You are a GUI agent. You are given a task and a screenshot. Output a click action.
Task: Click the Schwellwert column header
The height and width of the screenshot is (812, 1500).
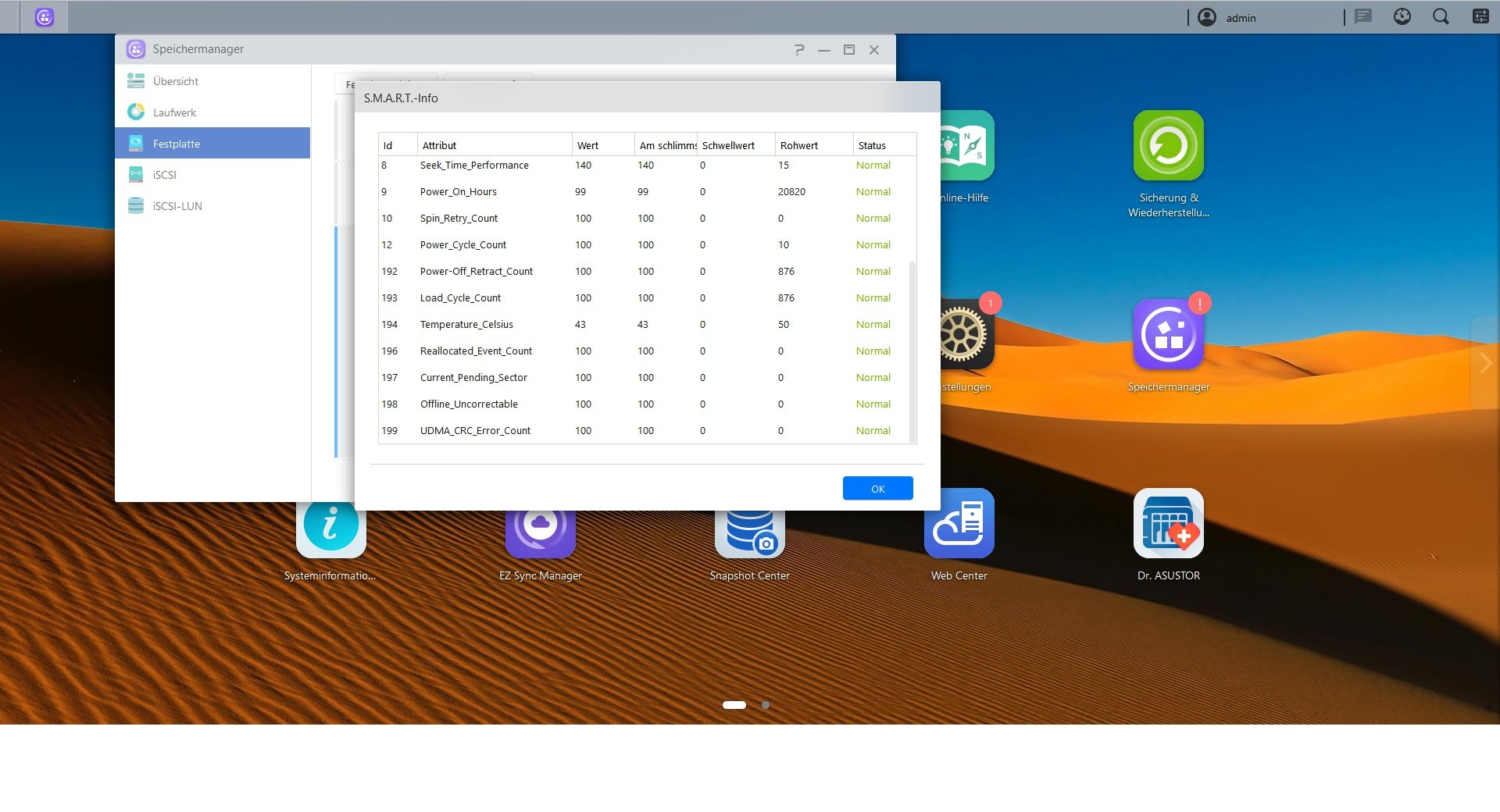click(x=736, y=145)
